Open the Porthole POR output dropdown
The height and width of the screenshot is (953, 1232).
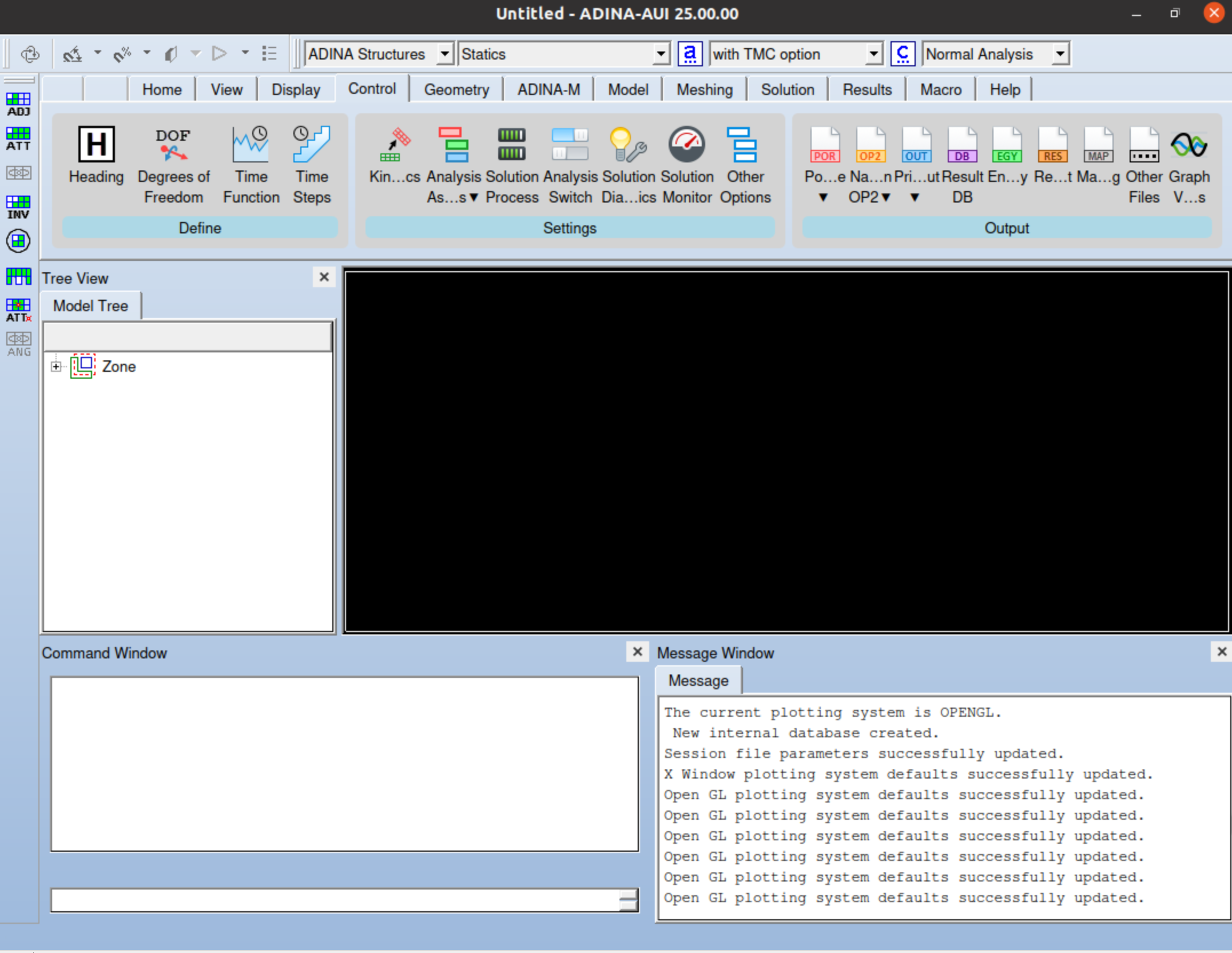(x=824, y=165)
